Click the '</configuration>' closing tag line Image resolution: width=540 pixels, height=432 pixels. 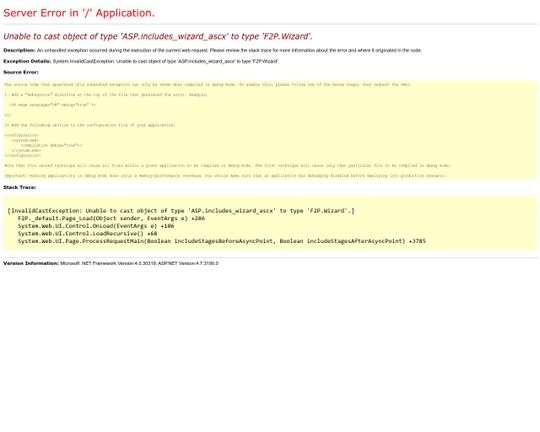(23, 155)
